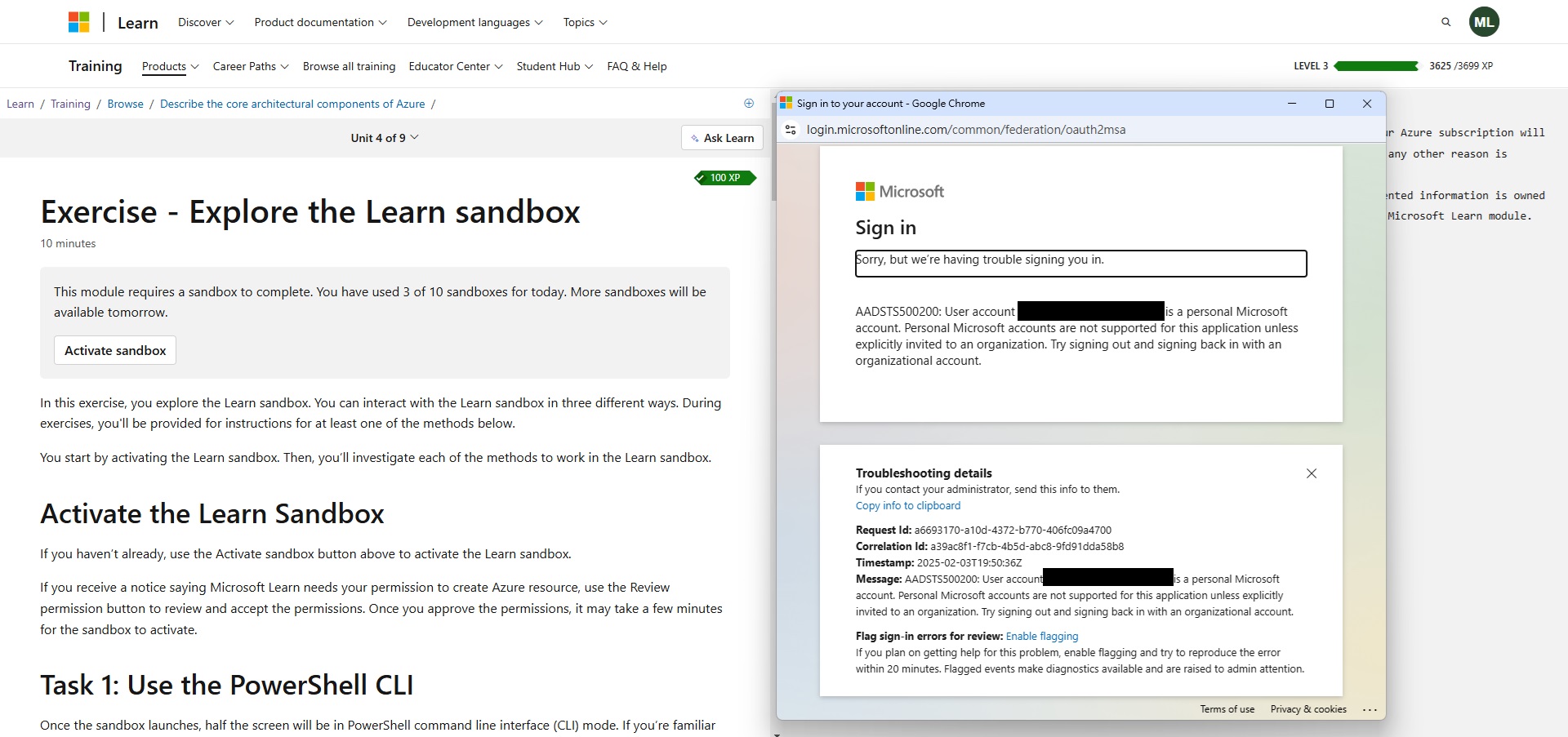This screenshot has width=1568, height=737.
Task: Expand the Topics dropdown
Action: (x=585, y=22)
